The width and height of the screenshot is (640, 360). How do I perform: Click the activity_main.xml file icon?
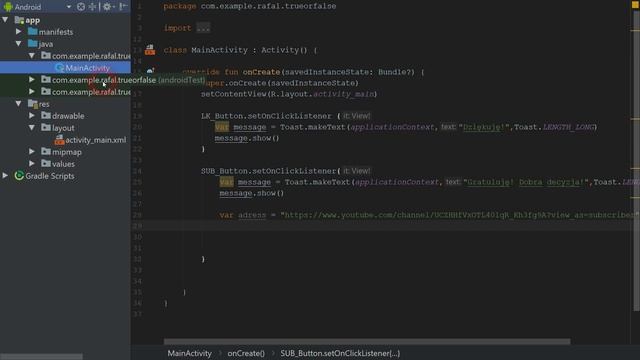click(59, 140)
